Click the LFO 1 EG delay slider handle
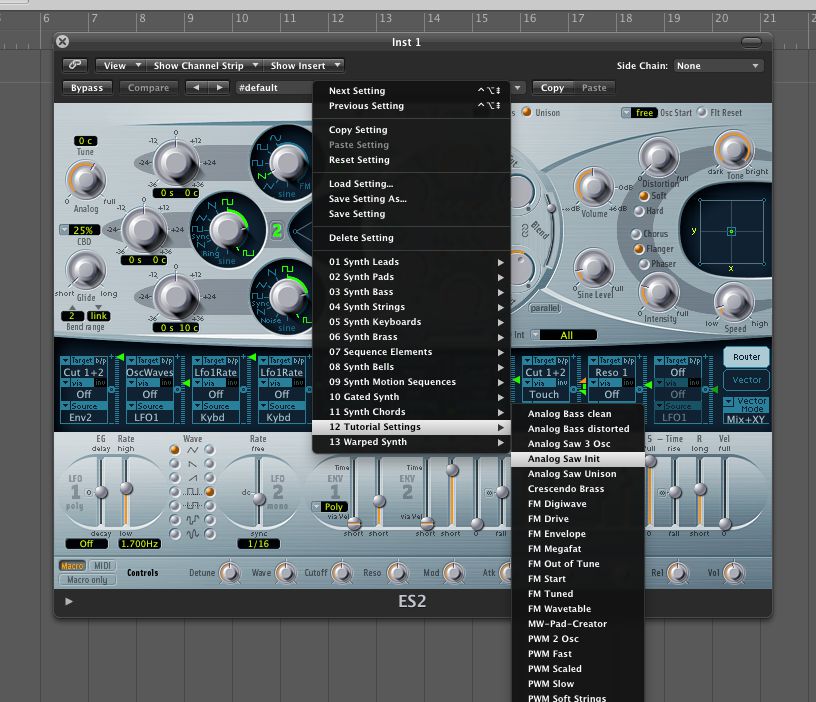 (101, 492)
